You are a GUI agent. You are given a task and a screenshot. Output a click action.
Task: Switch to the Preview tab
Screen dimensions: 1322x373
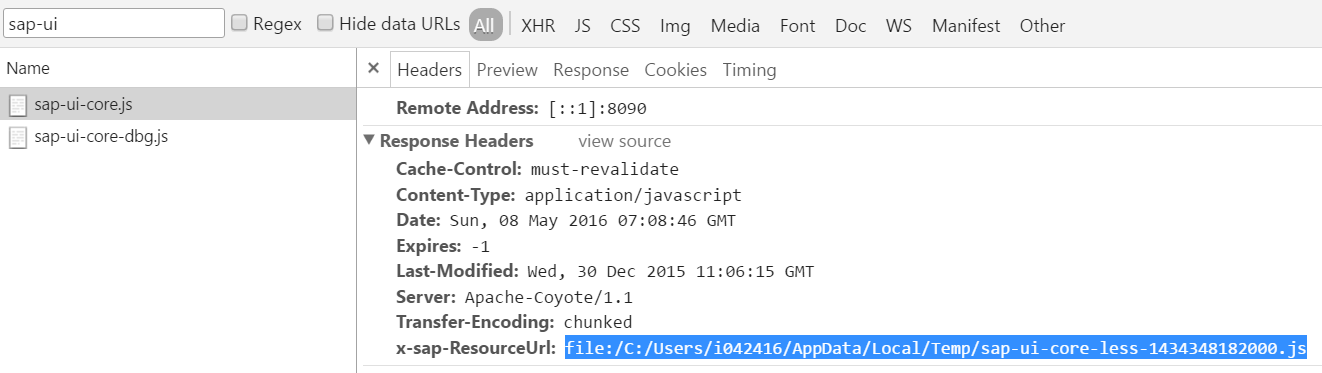[507, 70]
